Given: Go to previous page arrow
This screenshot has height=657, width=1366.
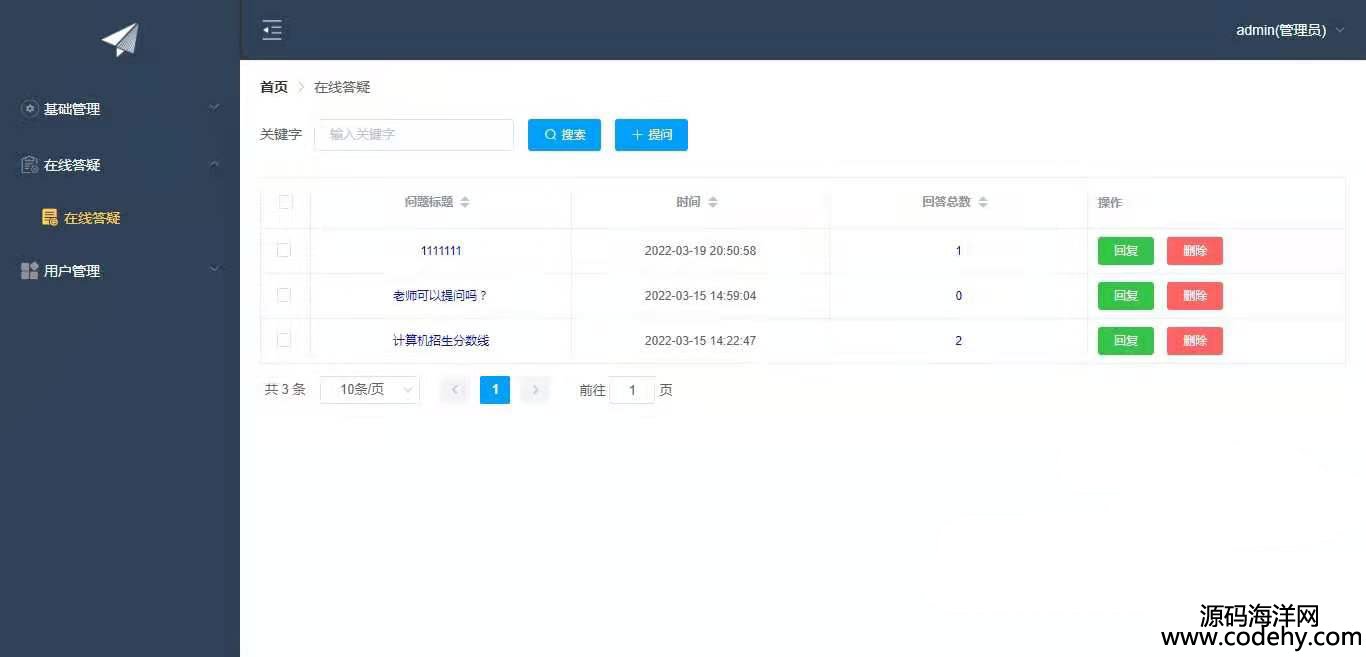Looking at the screenshot, I should tap(455, 390).
